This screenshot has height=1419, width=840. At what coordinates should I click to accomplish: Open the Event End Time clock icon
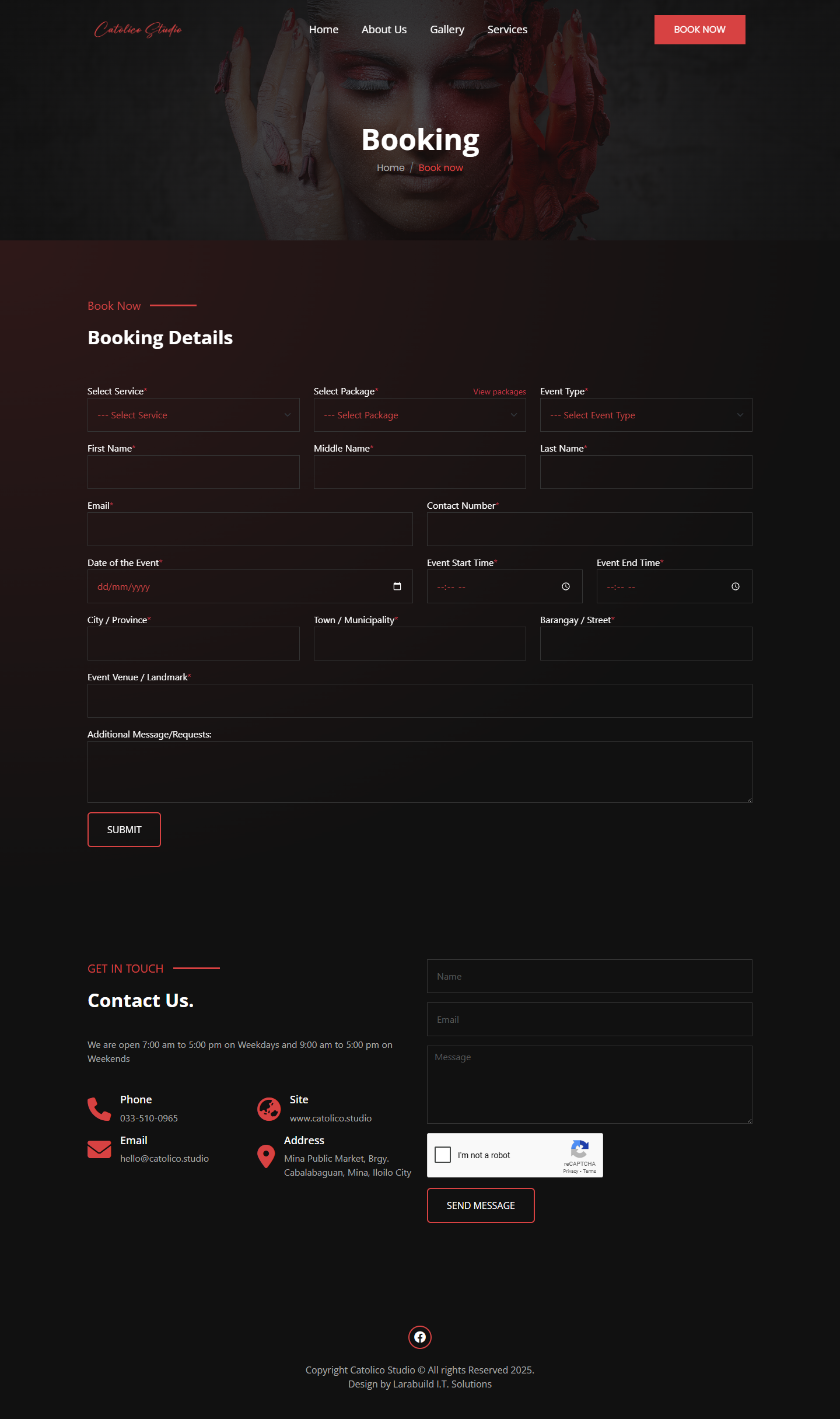(736, 586)
